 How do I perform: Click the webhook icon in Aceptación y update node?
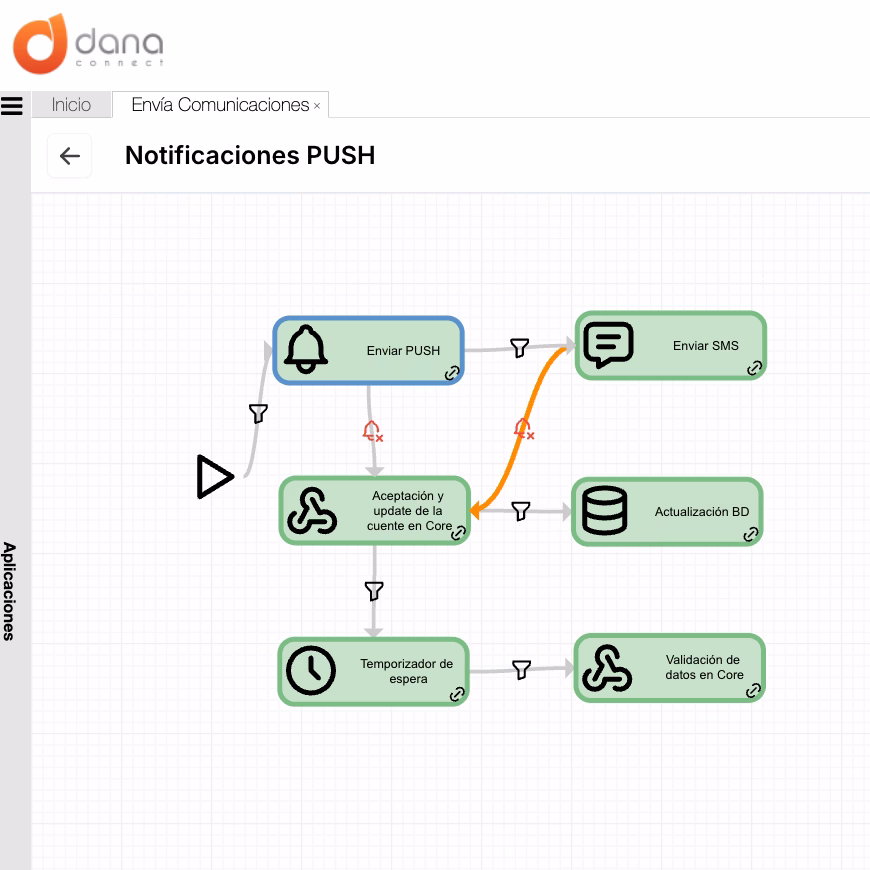click(312, 511)
